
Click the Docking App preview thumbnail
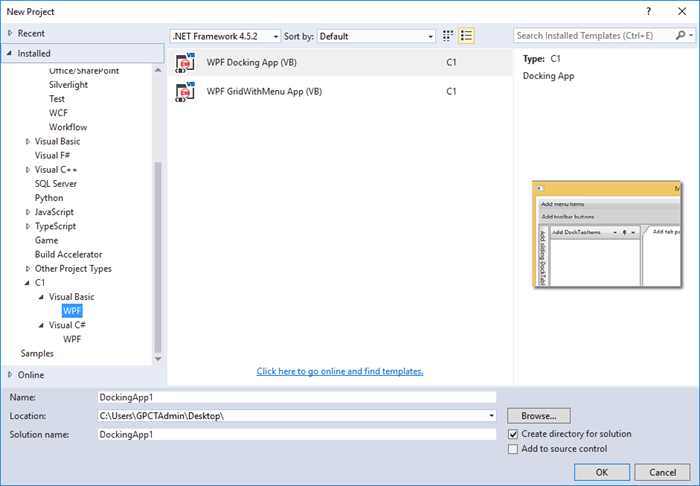pos(607,234)
